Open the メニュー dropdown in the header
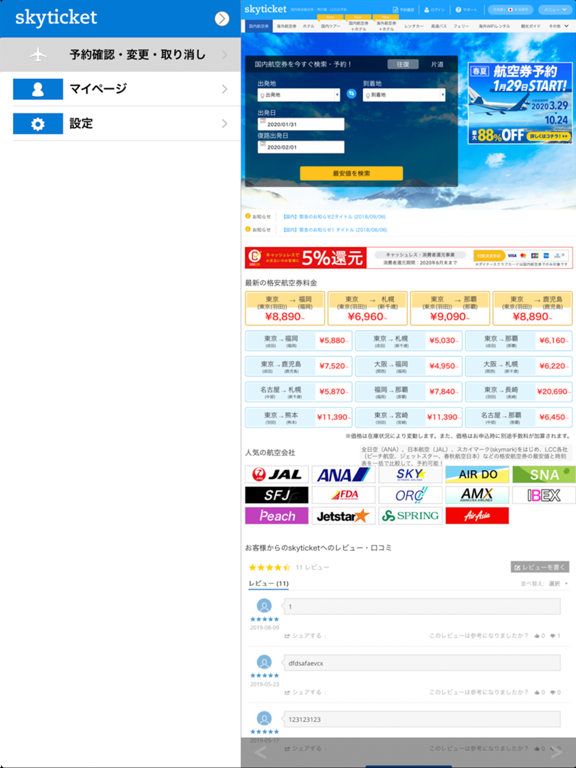Screen dimensions: 576x768 [554, 10]
